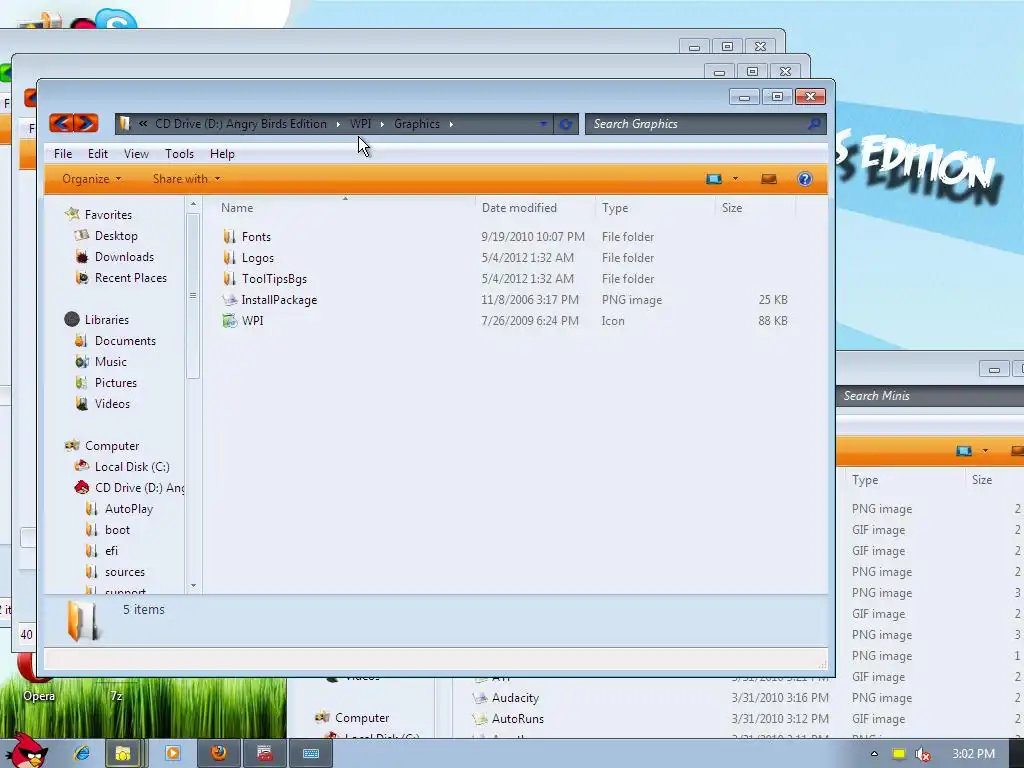Open the sources folder in tree
1024x768 pixels.
click(125, 571)
